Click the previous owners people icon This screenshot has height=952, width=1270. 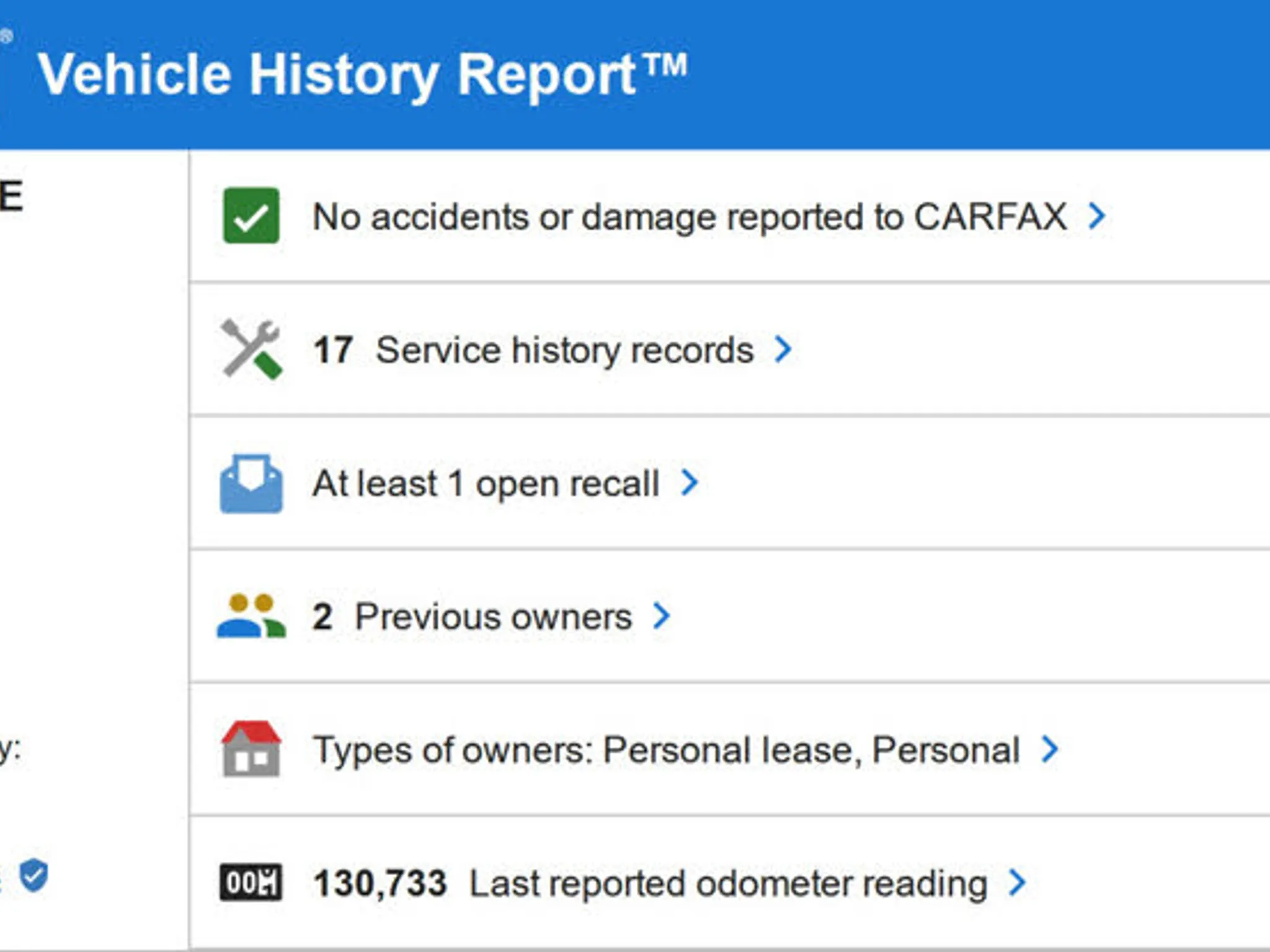(x=251, y=616)
